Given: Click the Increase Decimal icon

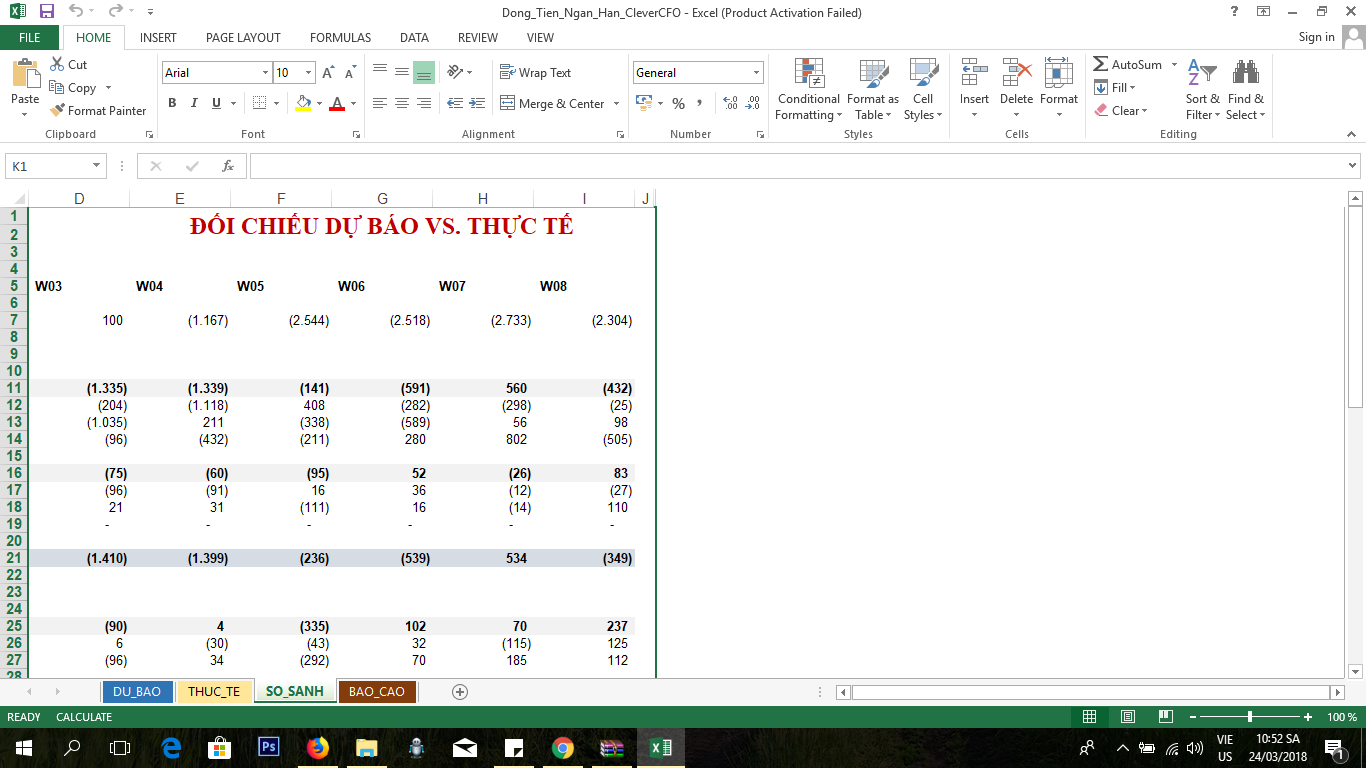Looking at the screenshot, I should [x=730, y=104].
